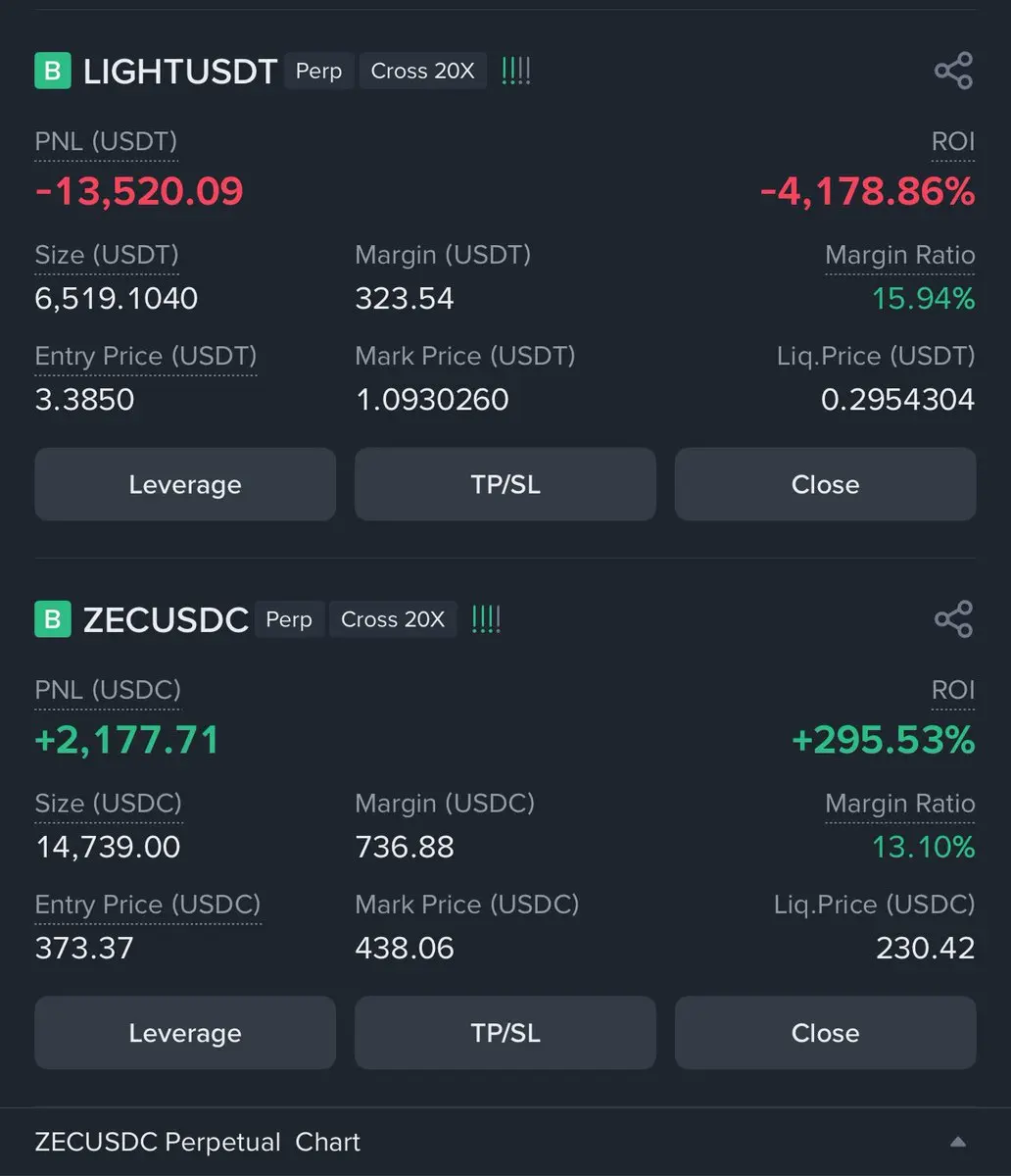Tap the Perp tag on ZECUSDC
The image size is (1011, 1176).
pyautogui.click(x=288, y=619)
